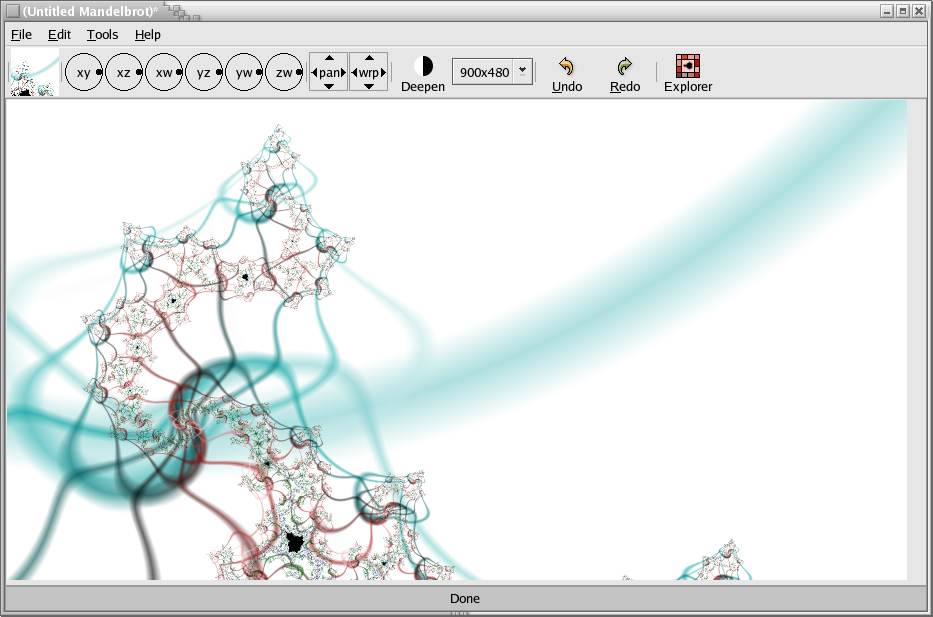Open the Edit menu
Viewport: 933px width, 617px height.
tap(59, 34)
